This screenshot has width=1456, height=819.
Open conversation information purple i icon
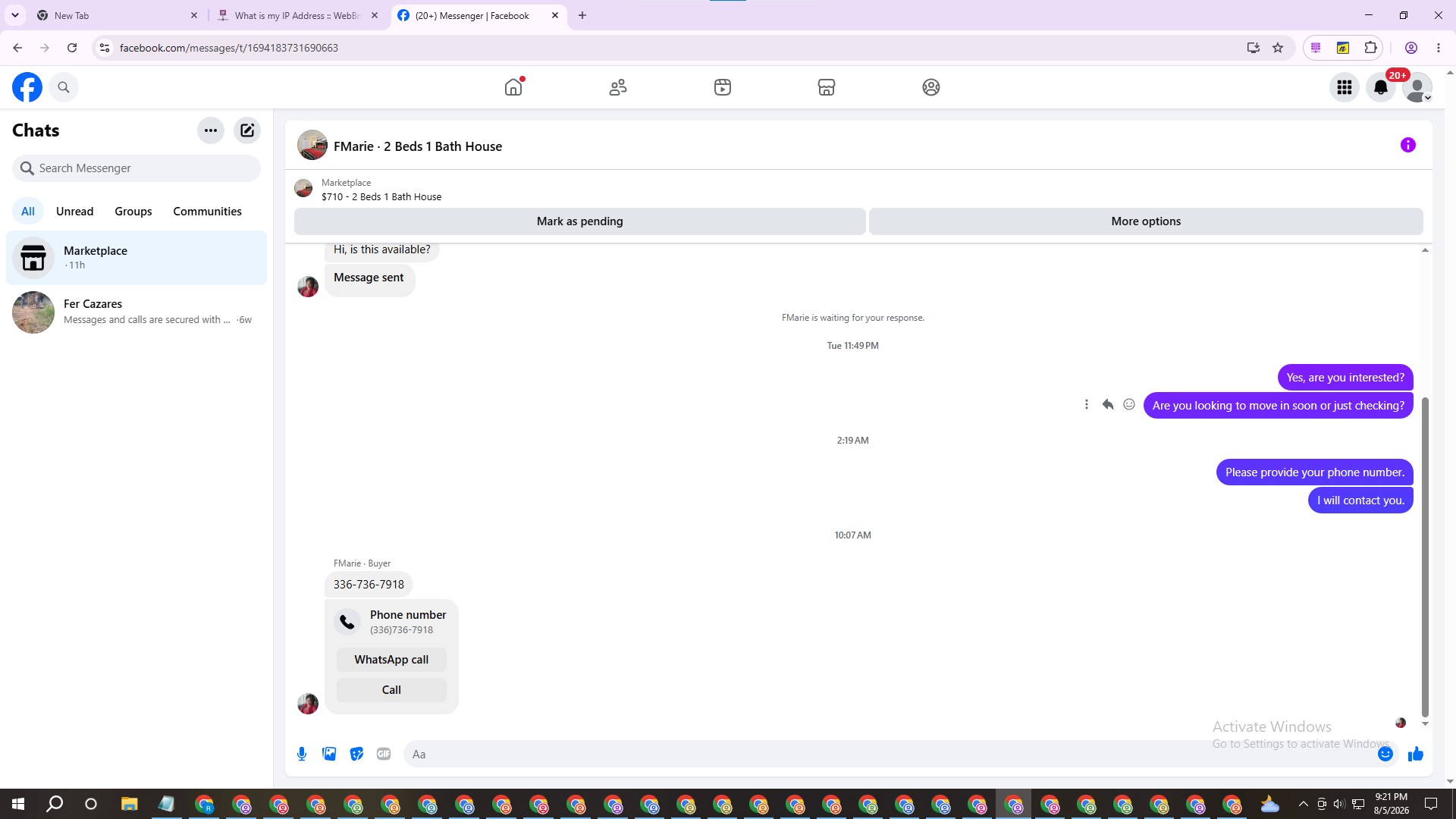[x=1408, y=145]
